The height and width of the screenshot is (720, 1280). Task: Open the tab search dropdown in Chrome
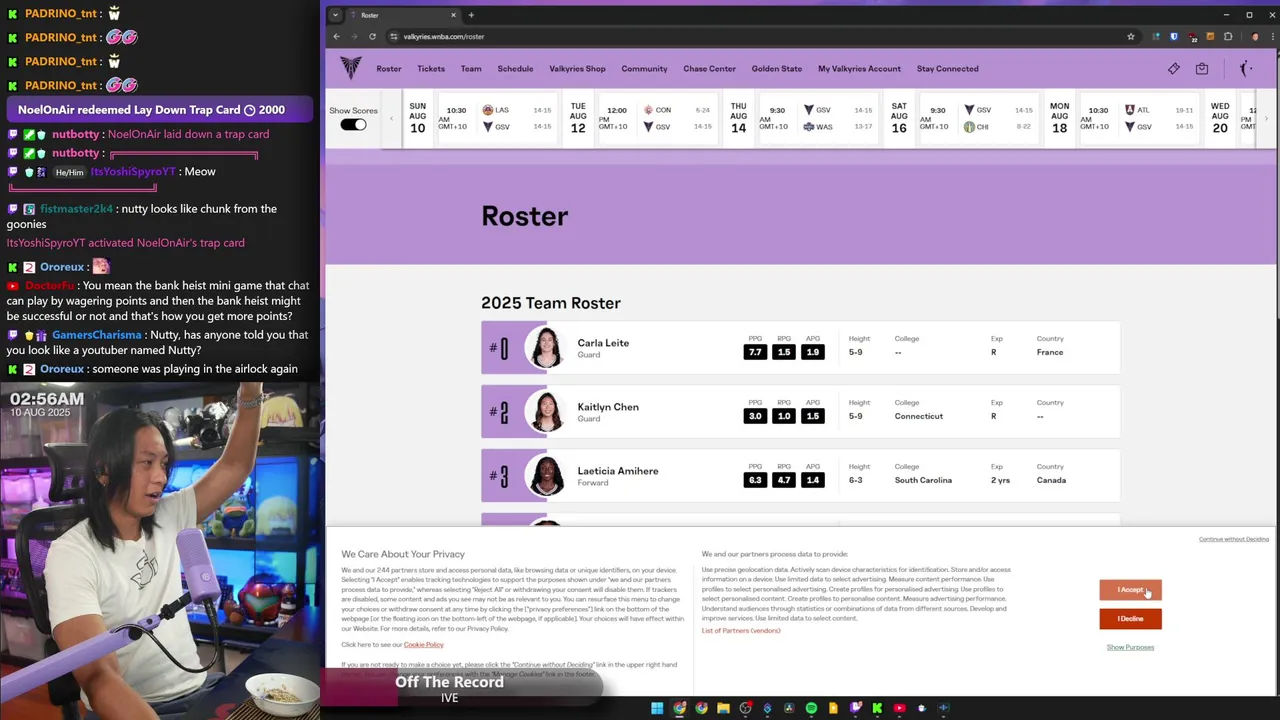click(x=335, y=15)
